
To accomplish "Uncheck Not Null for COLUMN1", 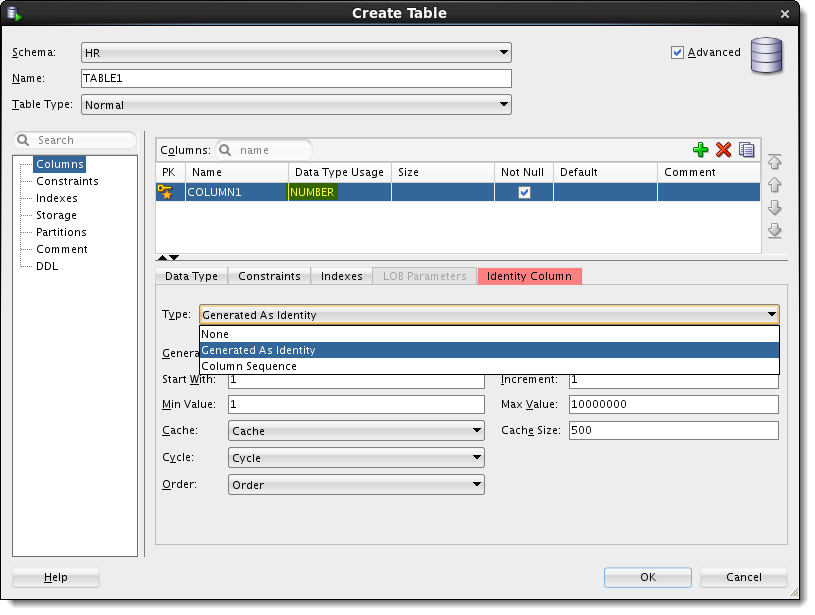I will coord(524,192).
